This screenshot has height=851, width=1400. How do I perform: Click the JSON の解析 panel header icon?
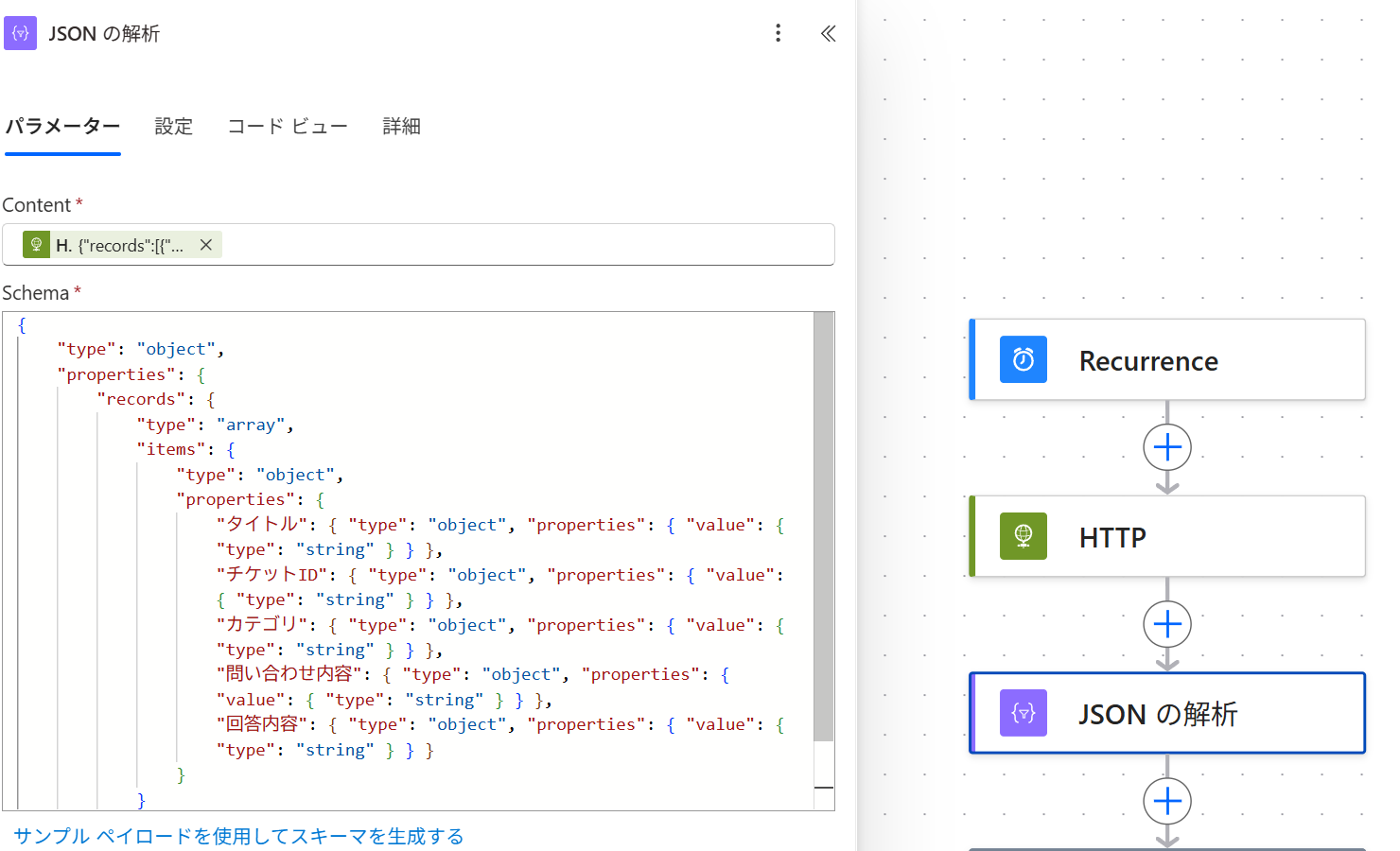20,33
